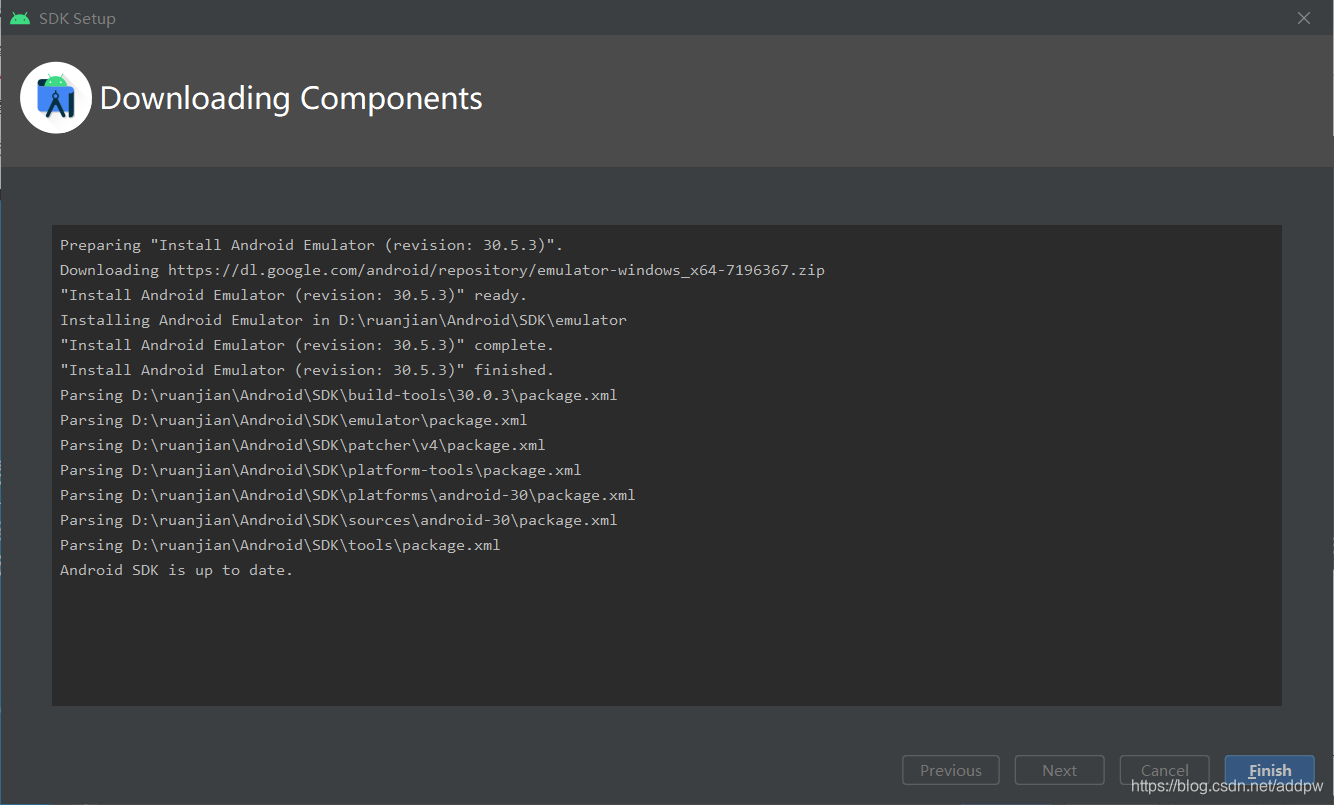Click the Finish button
Viewport: 1334px width, 805px height.
click(x=1269, y=770)
